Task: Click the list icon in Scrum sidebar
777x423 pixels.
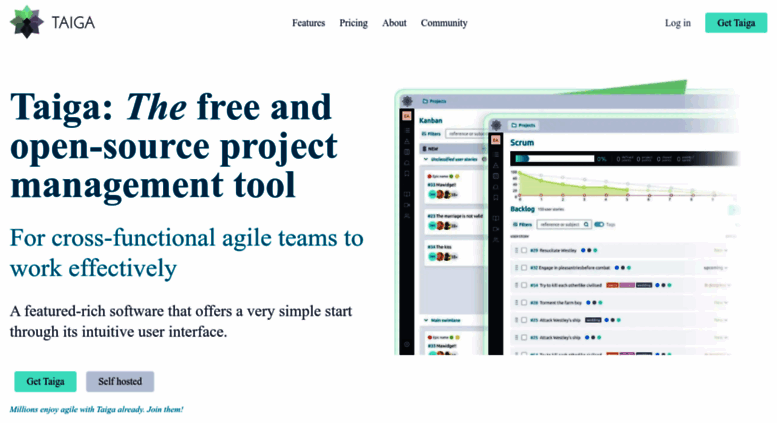Action: [496, 155]
